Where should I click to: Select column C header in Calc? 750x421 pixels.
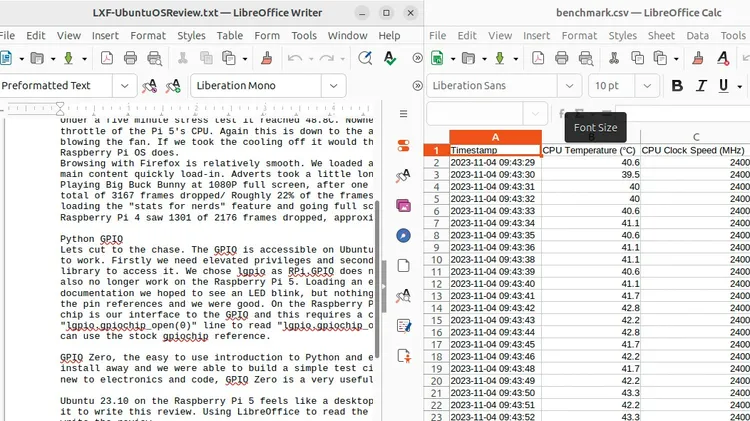(696, 137)
